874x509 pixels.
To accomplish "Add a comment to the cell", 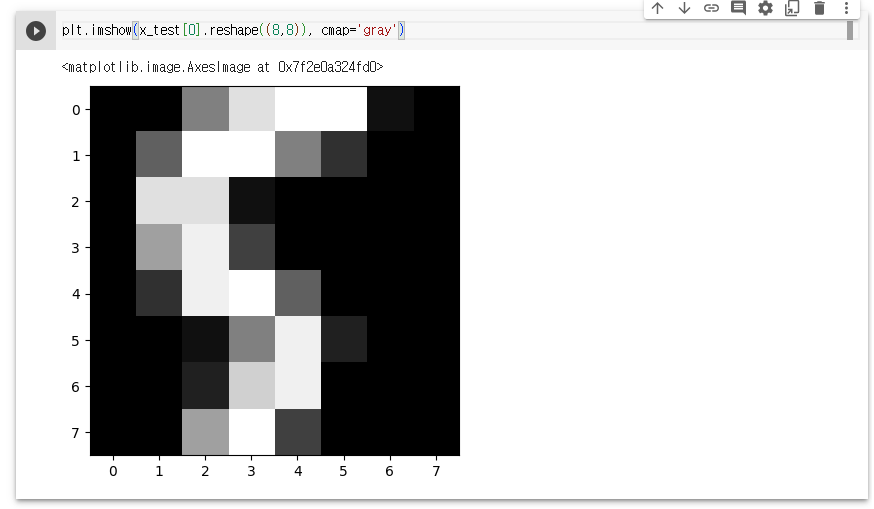I will 739,8.
